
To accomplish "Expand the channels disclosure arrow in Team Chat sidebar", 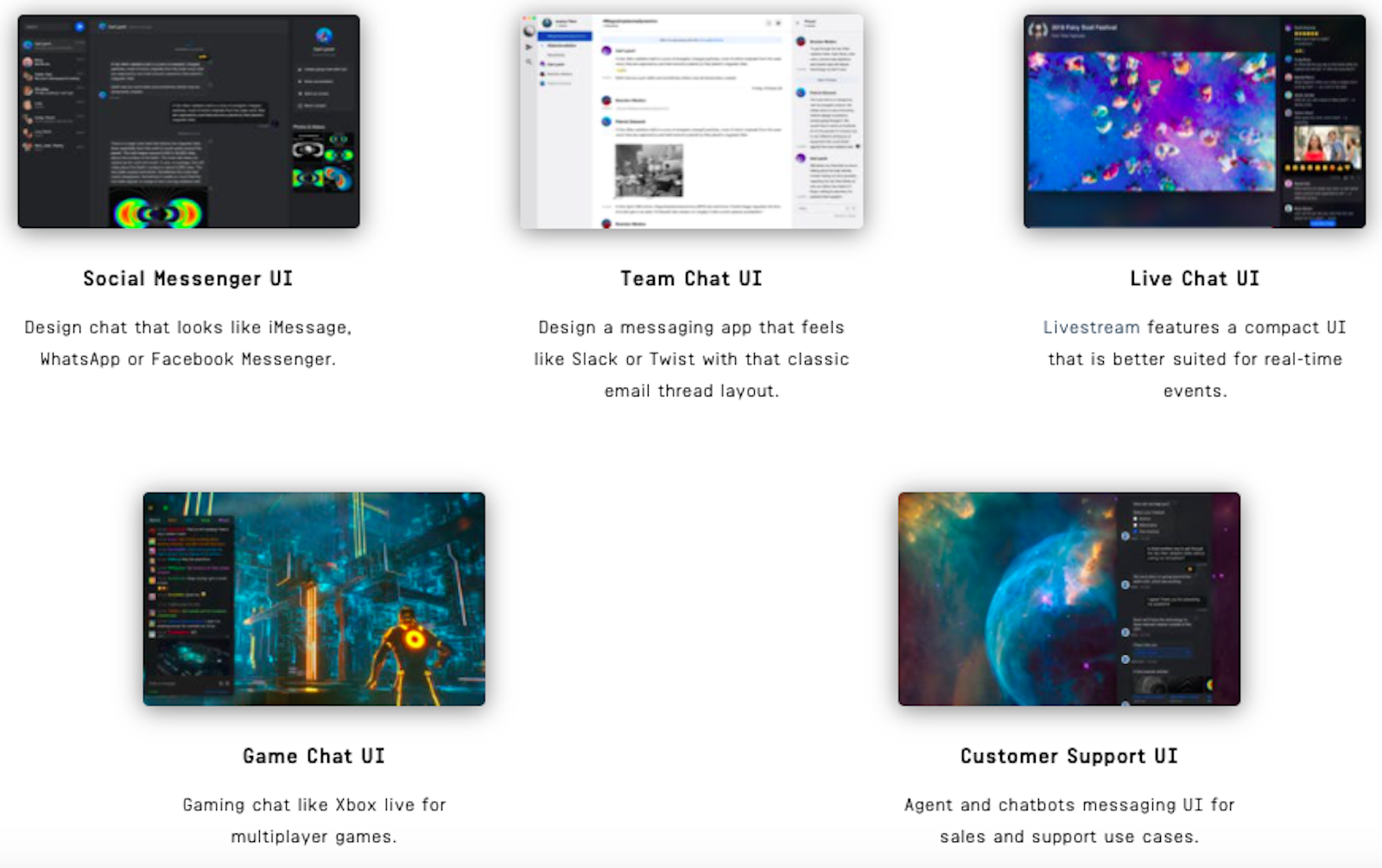I will tap(542, 45).
